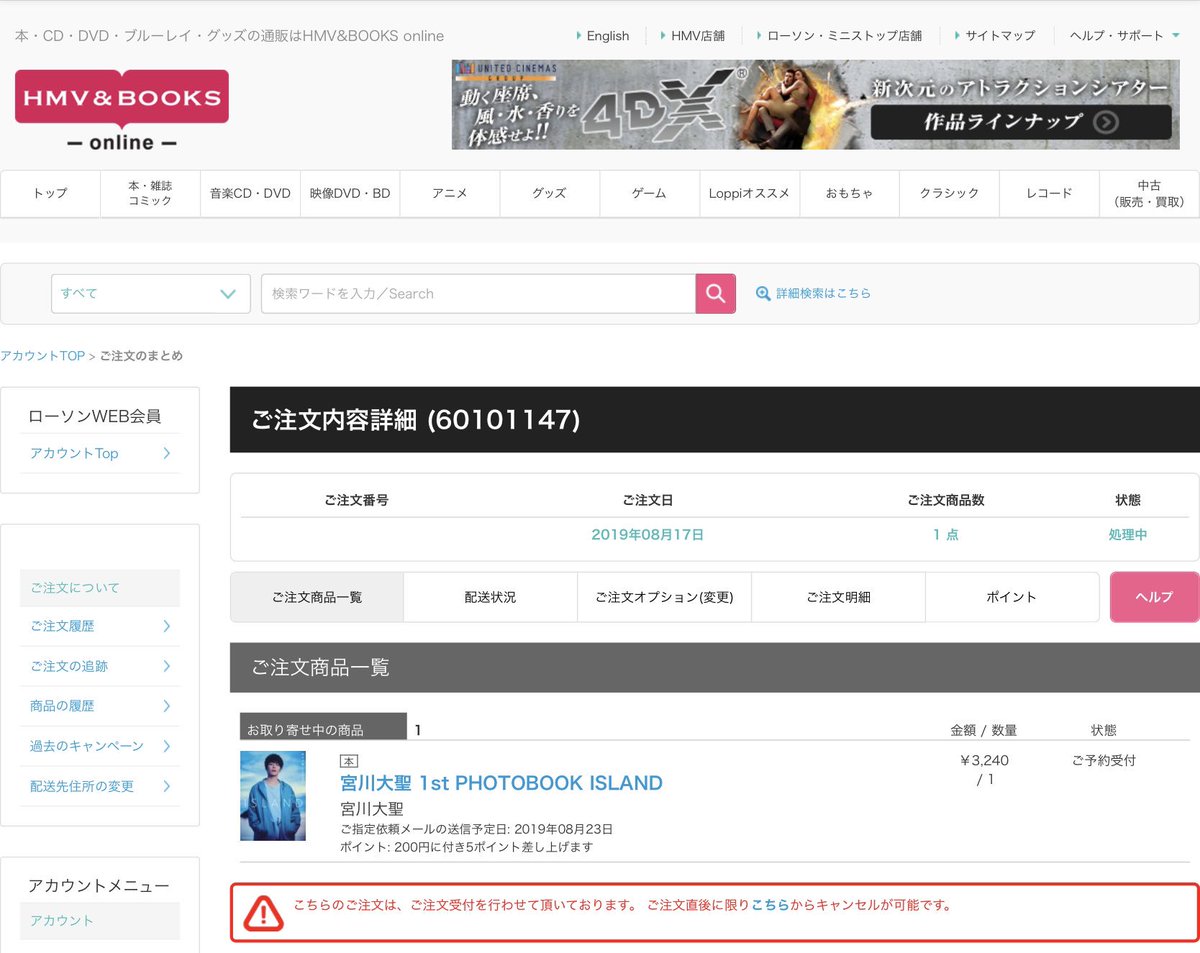Open 宮川大聖 1st PHOTOBOOK ISLAND product link
The width and height of the screenshot is (1200, 953).
click(501, 783)
